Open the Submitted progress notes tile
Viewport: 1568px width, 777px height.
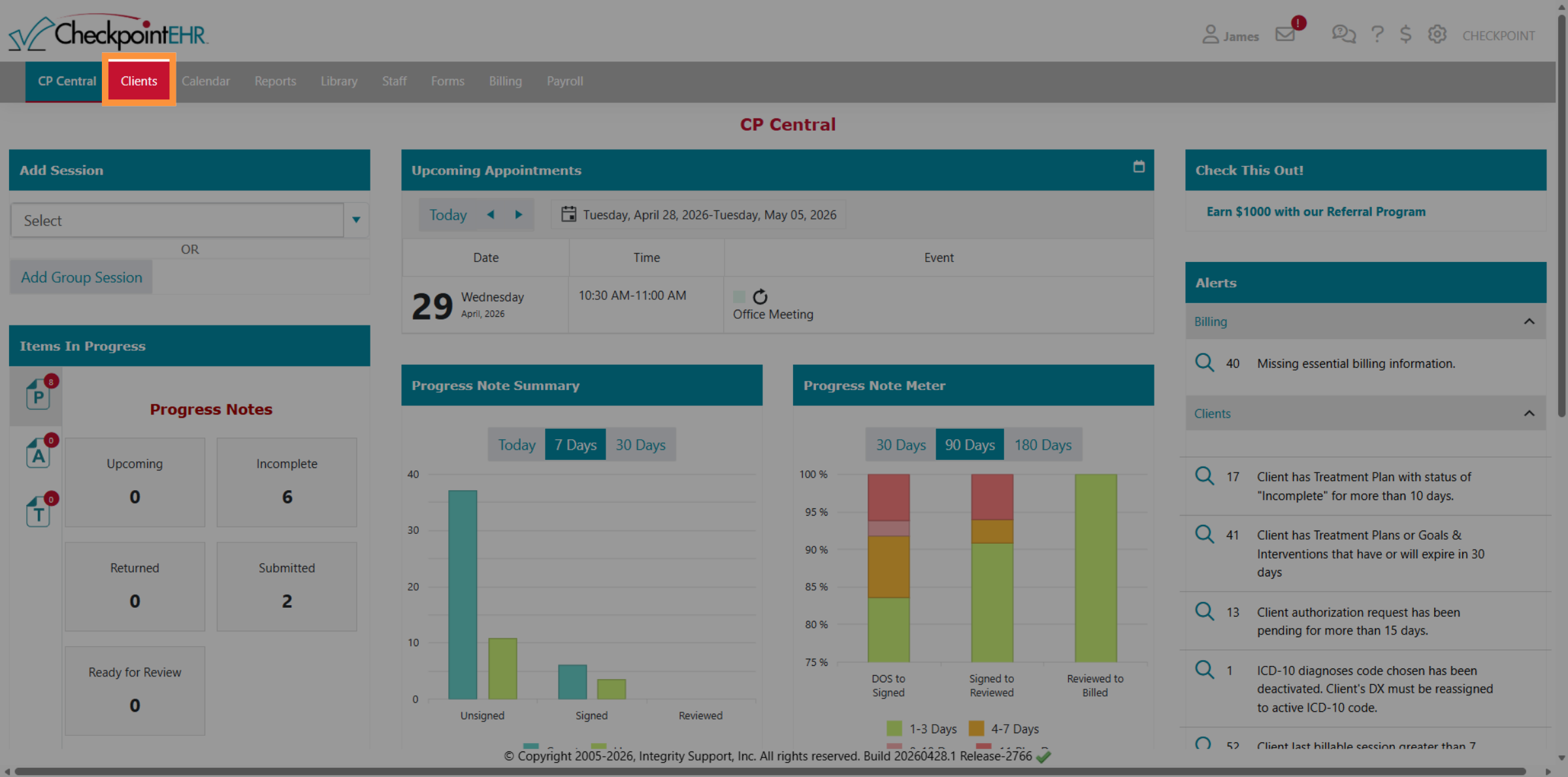click(x=287, y=586)
